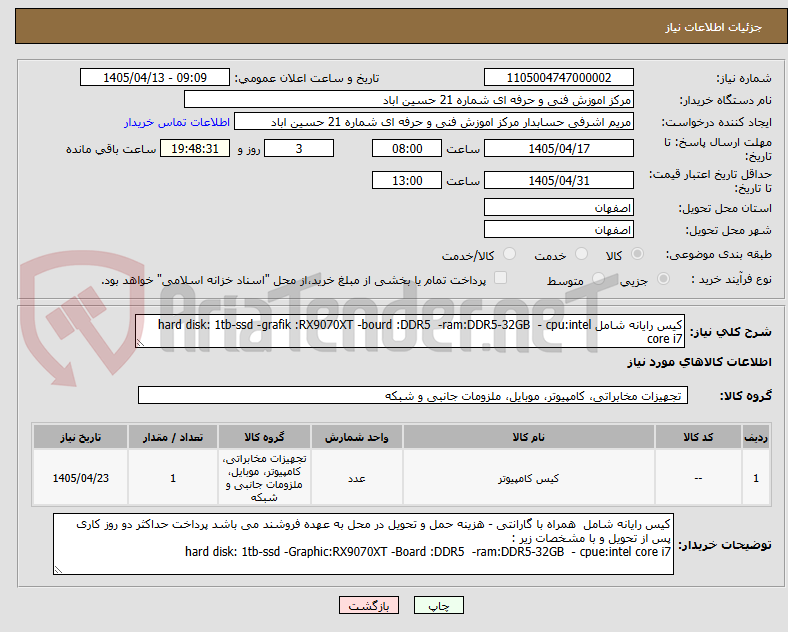Click the goods group field تجهیزات مخابراتی
The height and width of the screenshot is (632, 788).
[x=413, y=395]
